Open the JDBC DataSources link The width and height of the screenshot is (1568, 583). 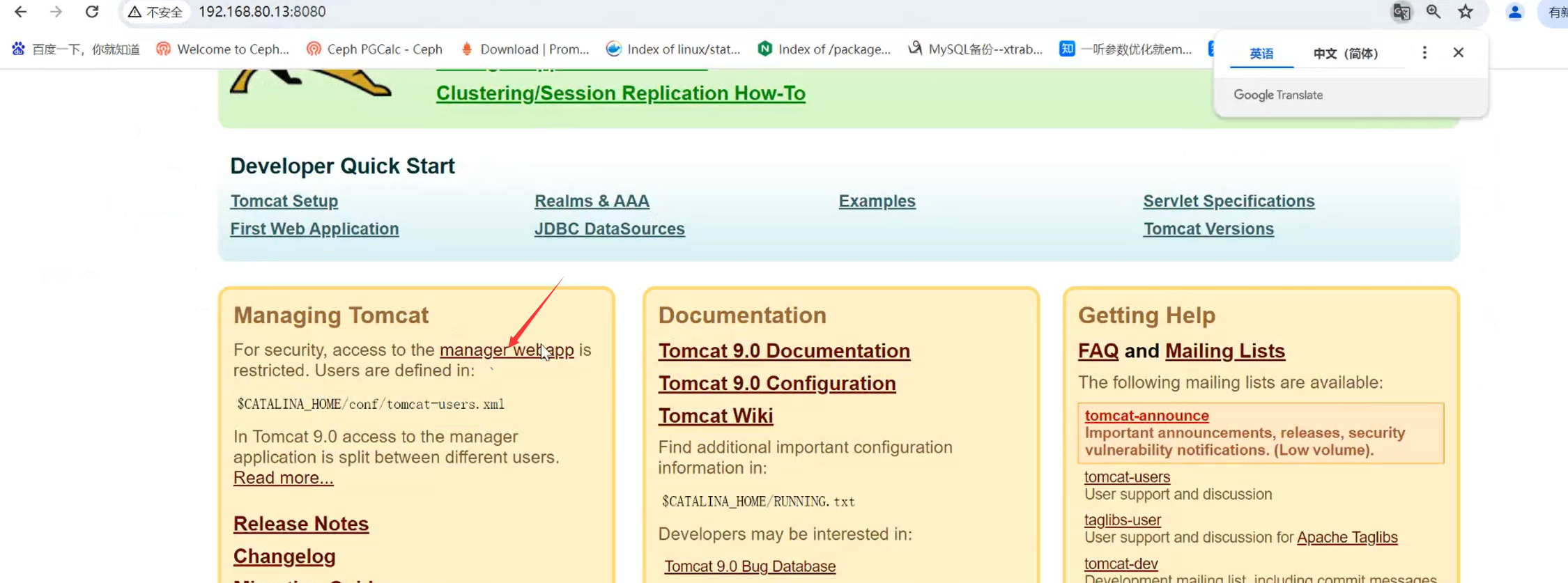[610, 228]
